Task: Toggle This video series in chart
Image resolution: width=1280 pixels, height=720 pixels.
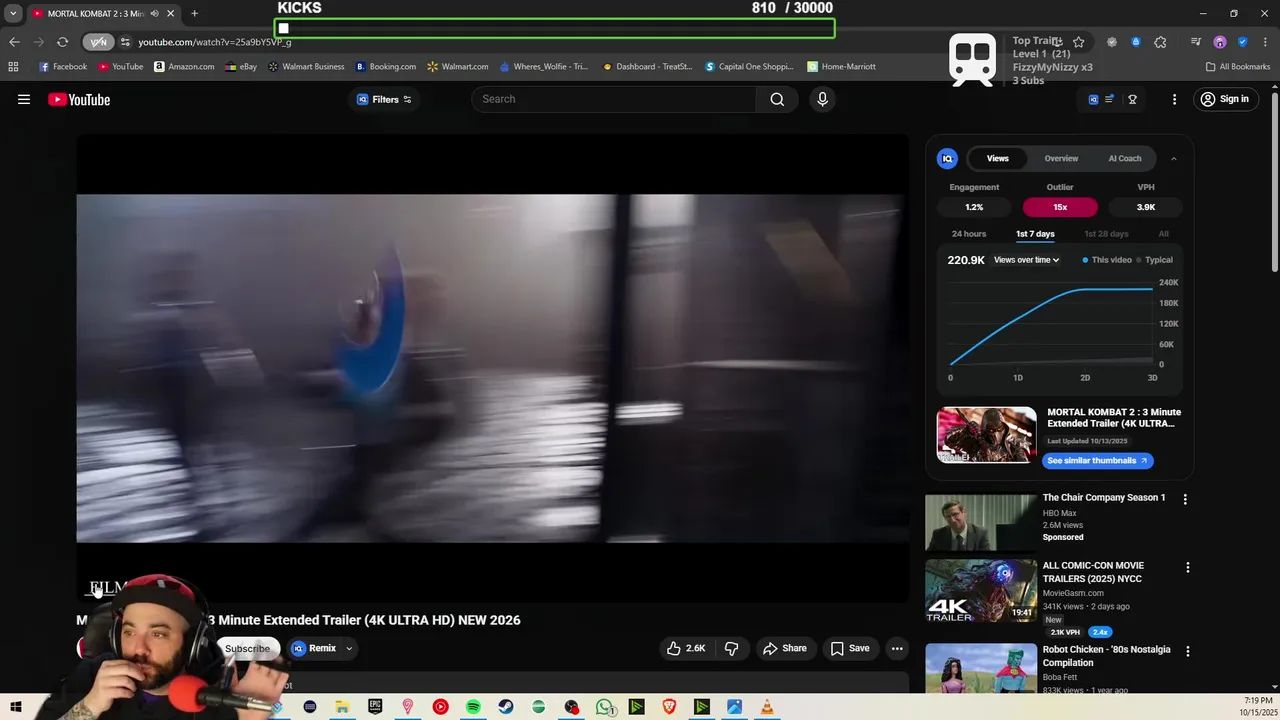Action: [1107, 260]
